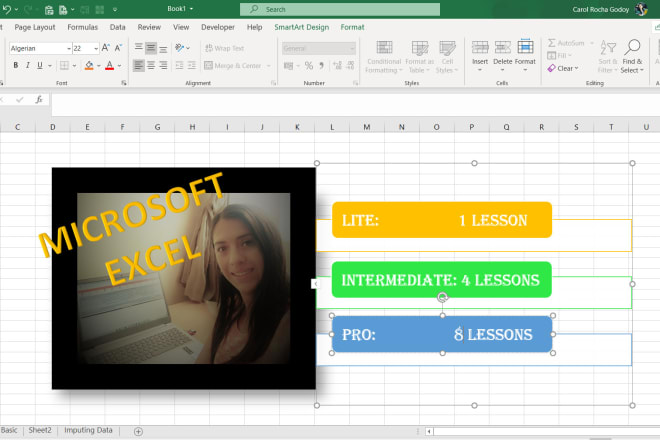Image resolution: width=660 pixels, height=440 pixels.
Task: Click the Borders icon
Action: coord(64,65)
